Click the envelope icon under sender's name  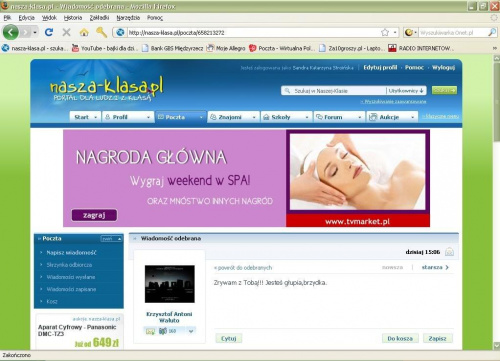point(150,331)
